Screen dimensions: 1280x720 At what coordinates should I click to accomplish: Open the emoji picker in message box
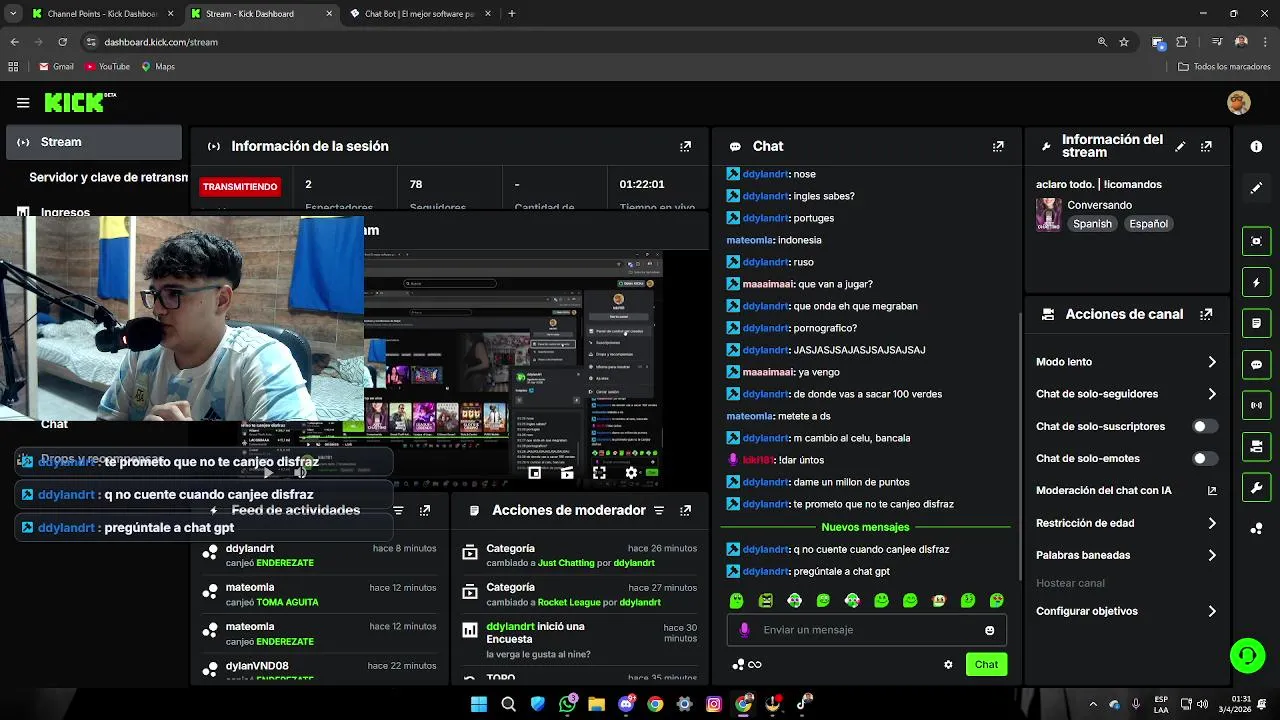coord(990,630)
